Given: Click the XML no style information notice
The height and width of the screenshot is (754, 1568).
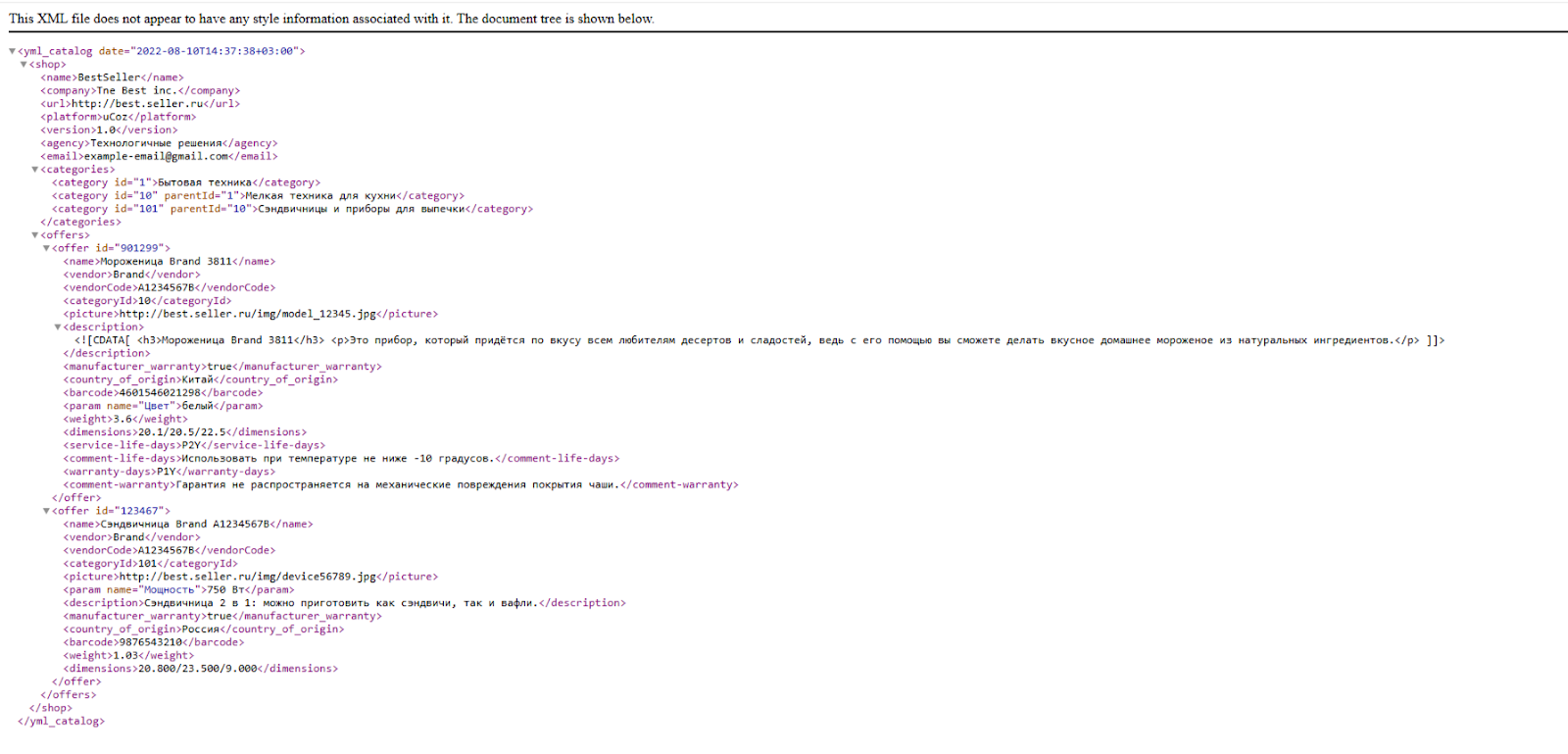Looking at the screenshot, I should point(331,19).
